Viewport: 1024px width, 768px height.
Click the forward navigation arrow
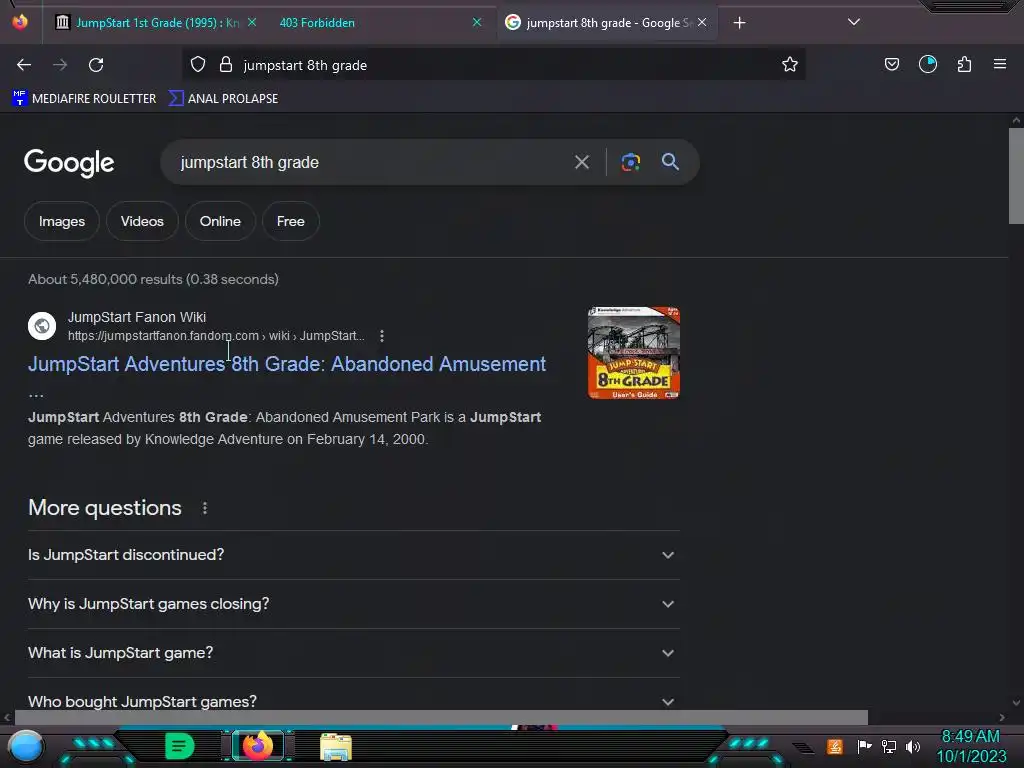(60, 65)
